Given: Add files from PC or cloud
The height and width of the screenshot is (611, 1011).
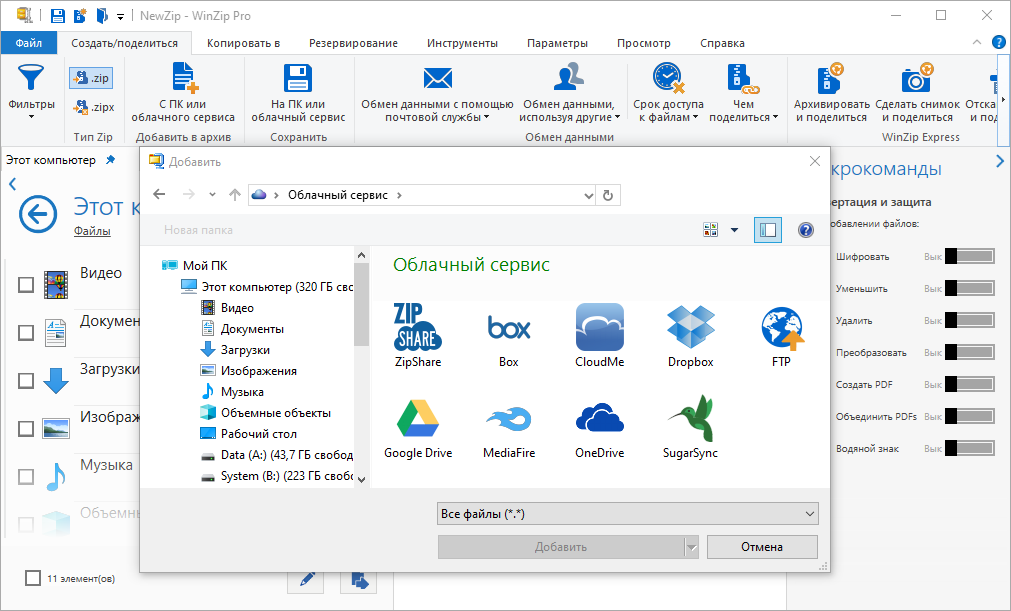Looking at the screenshot, I should click(183, 92).
